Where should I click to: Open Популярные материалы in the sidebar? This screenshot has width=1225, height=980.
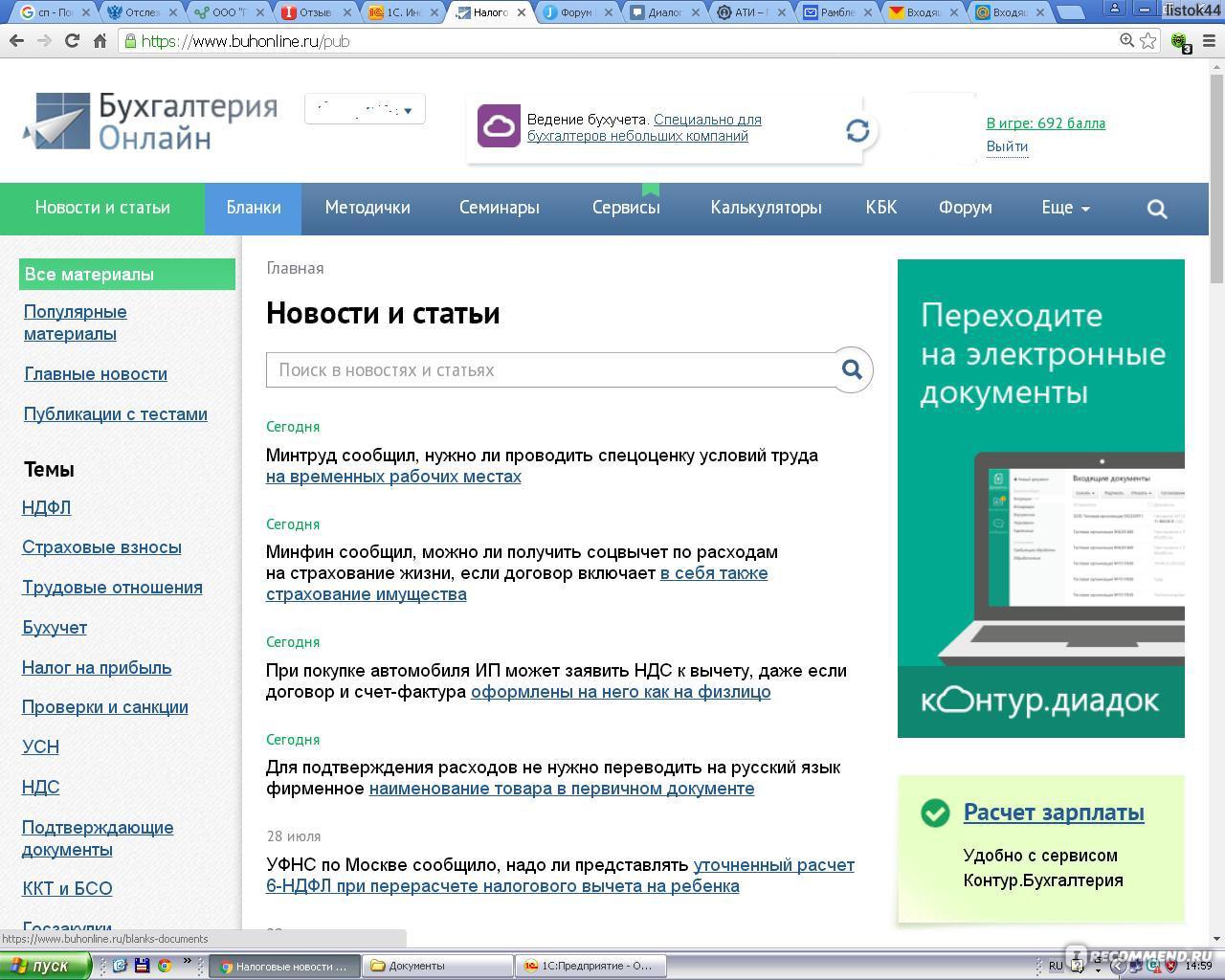coord(76,323)
